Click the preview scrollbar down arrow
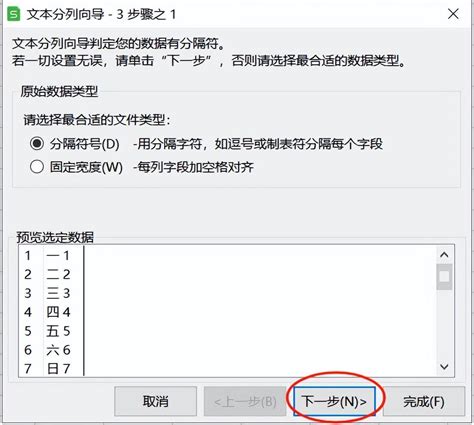This screenshot has width=474, height=425. pos(444,367)
